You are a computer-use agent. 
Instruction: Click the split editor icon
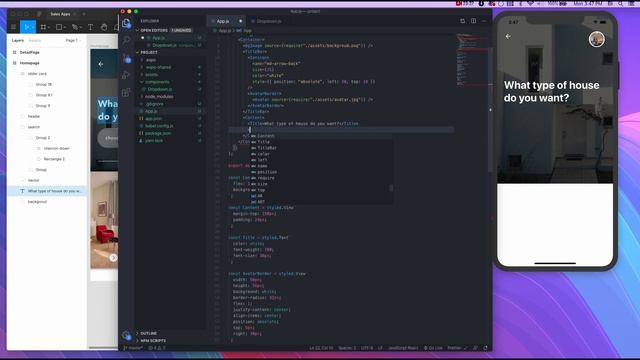(x=473, y=21)
